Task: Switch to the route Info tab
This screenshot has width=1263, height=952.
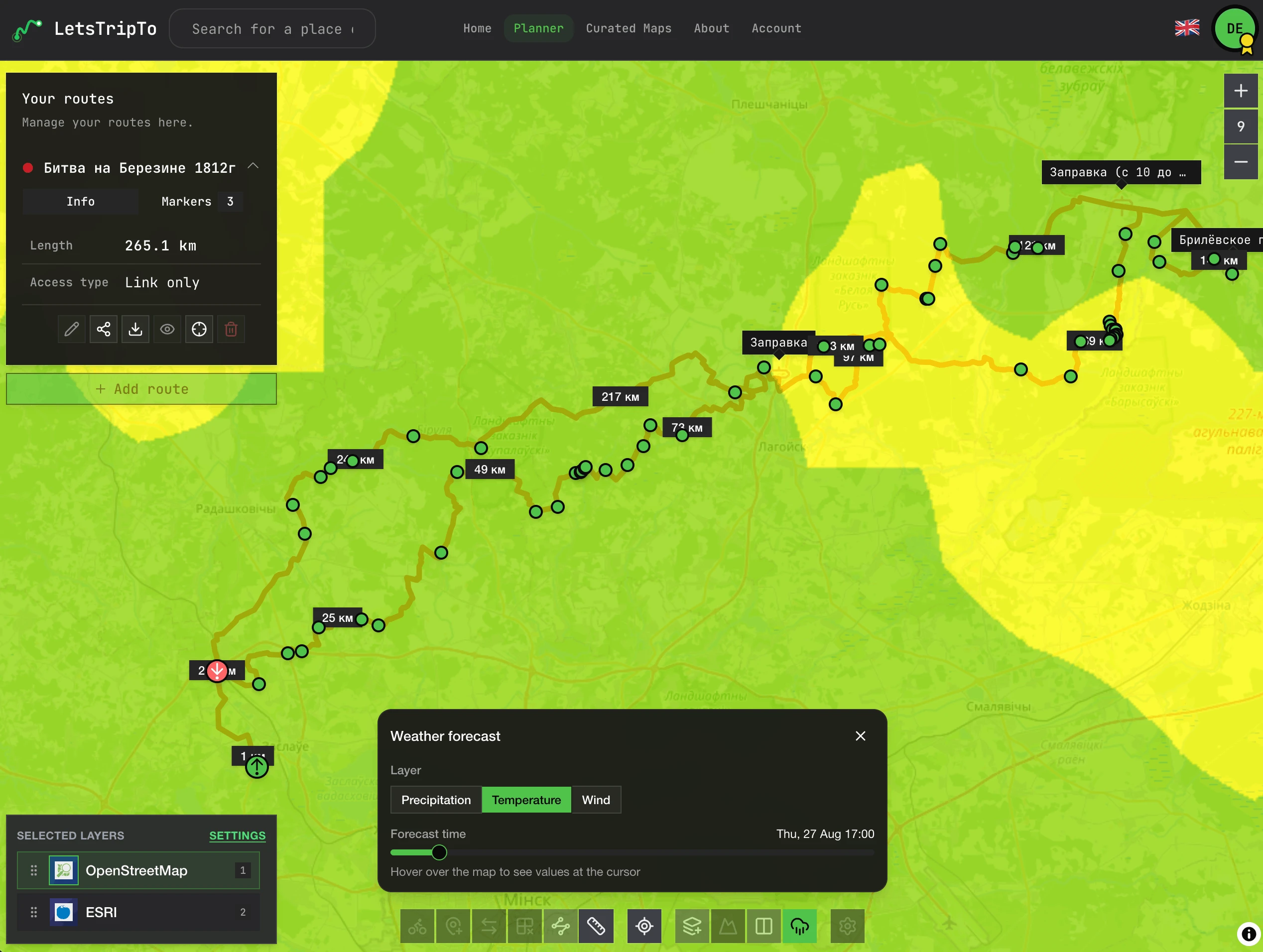Action: pos(81,202)
